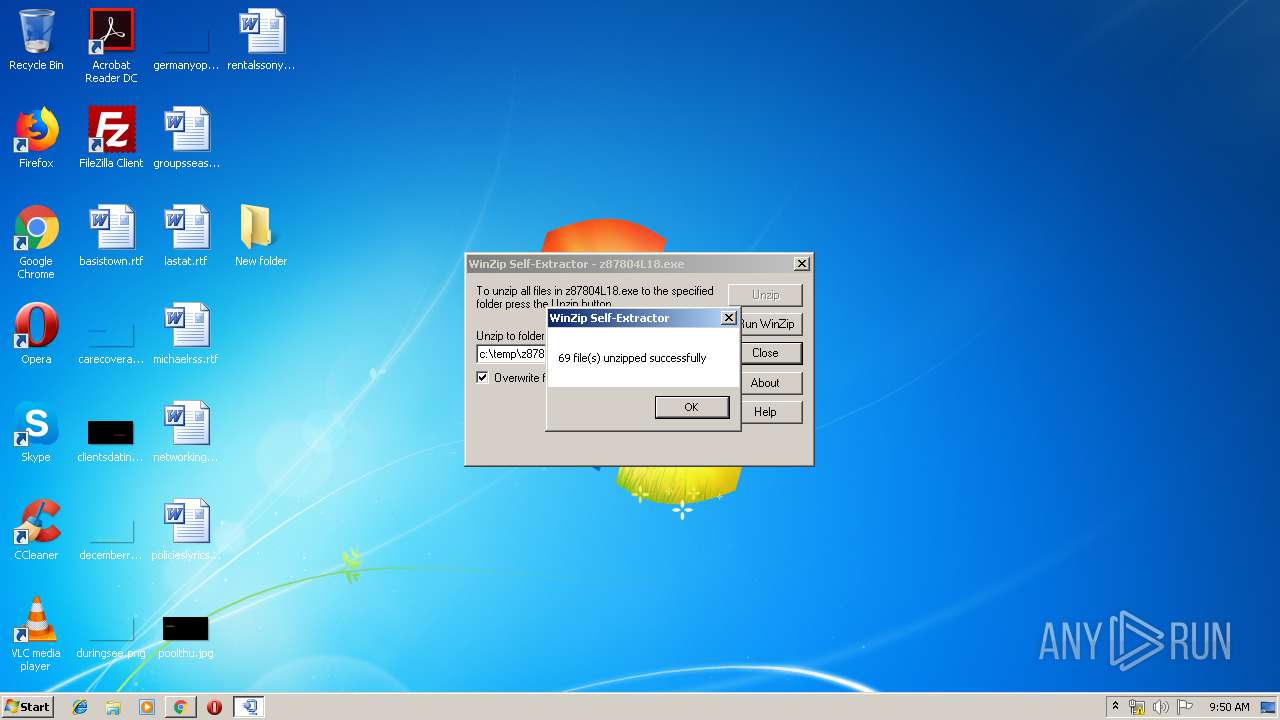Click the 69 file(s) unzipped successfully text
The height and width of the screenshot is (720, 1280).
tap(632, 358)
